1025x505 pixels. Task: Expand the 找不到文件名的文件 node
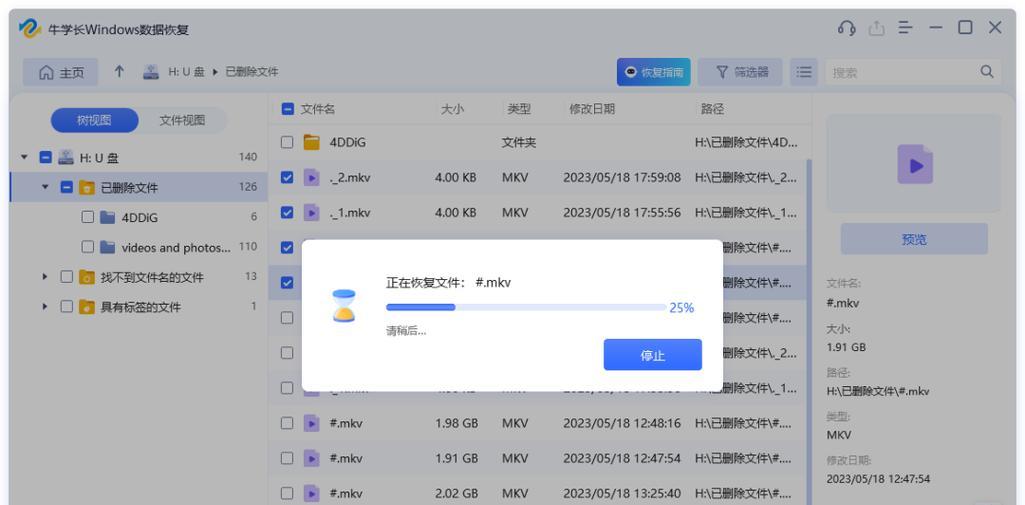[x=45, y=278]
